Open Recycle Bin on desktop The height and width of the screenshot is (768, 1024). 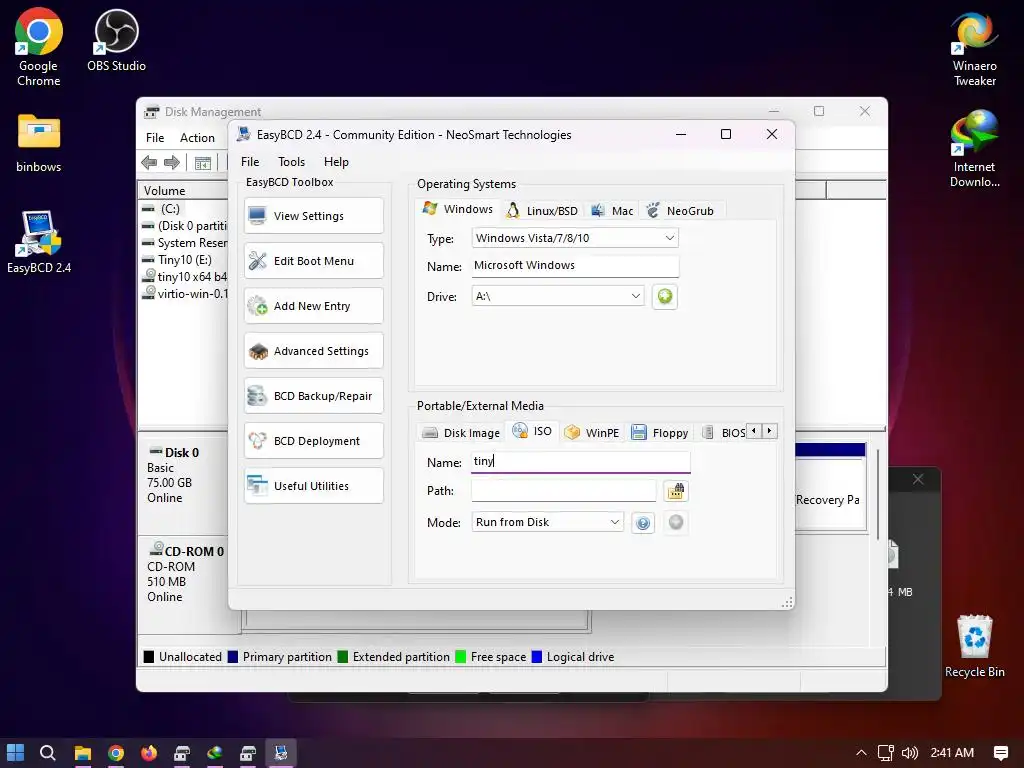pos(974,647)
